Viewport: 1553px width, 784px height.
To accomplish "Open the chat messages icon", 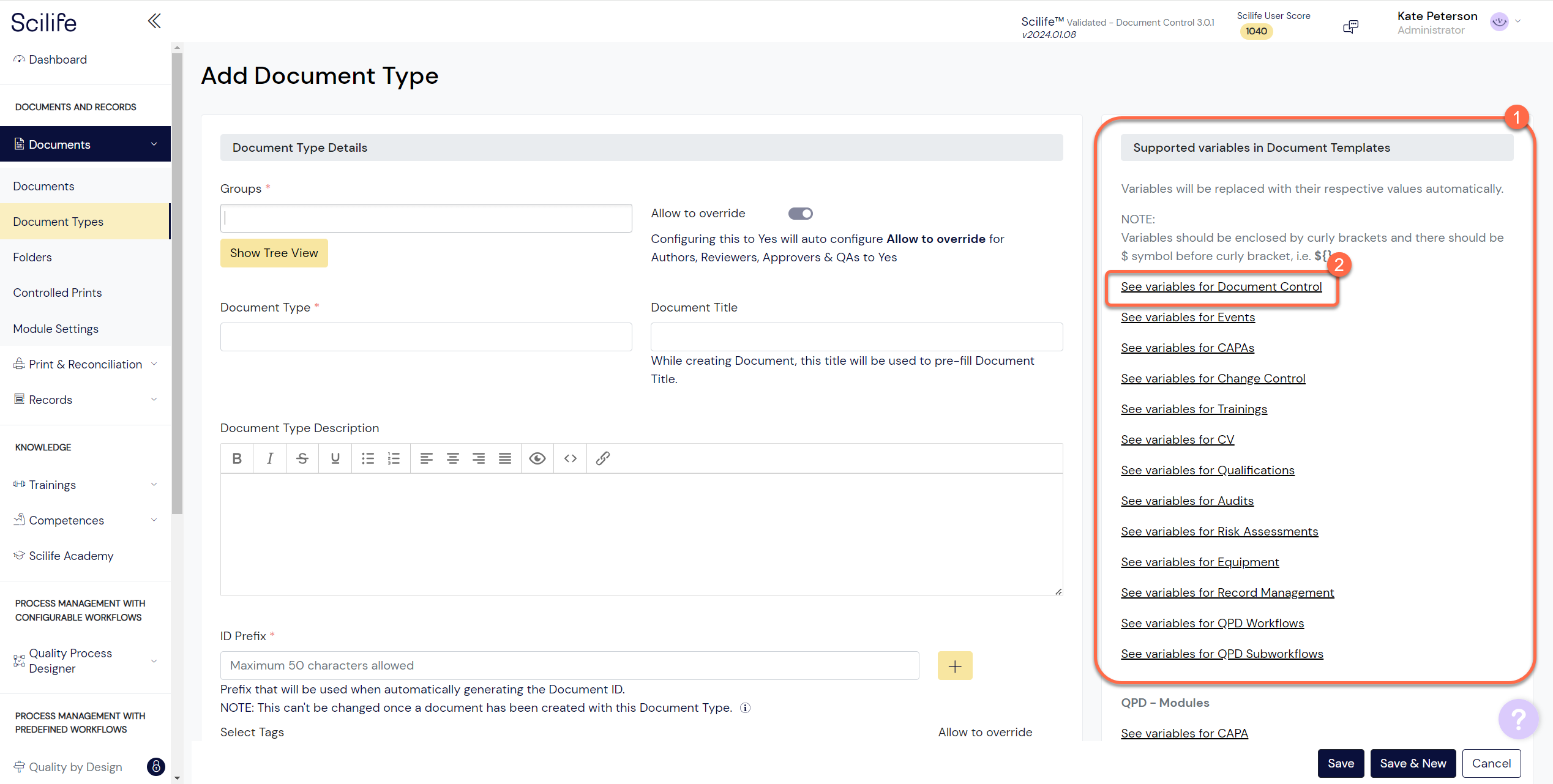I will [1350, 26].
